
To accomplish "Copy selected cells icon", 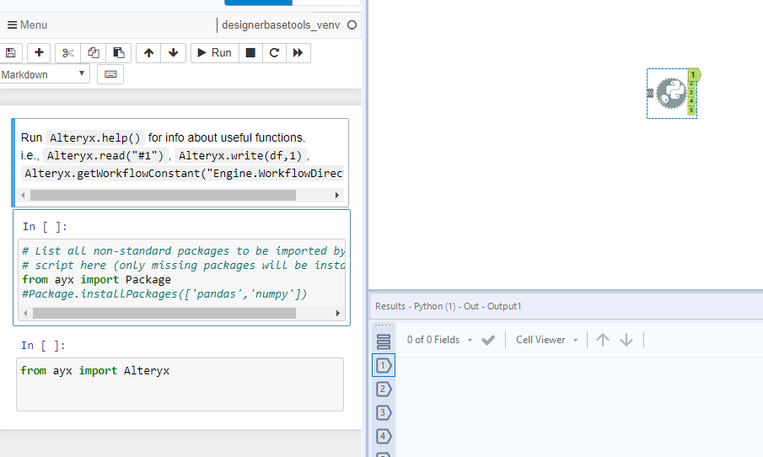I will (x=93, y=53).
